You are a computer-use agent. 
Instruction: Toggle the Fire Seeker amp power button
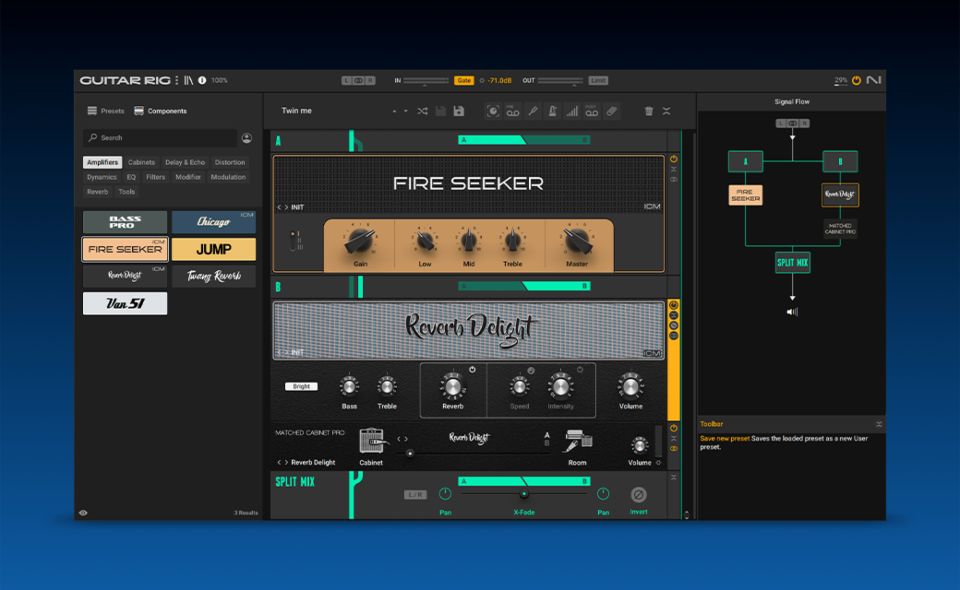(673, 159)
